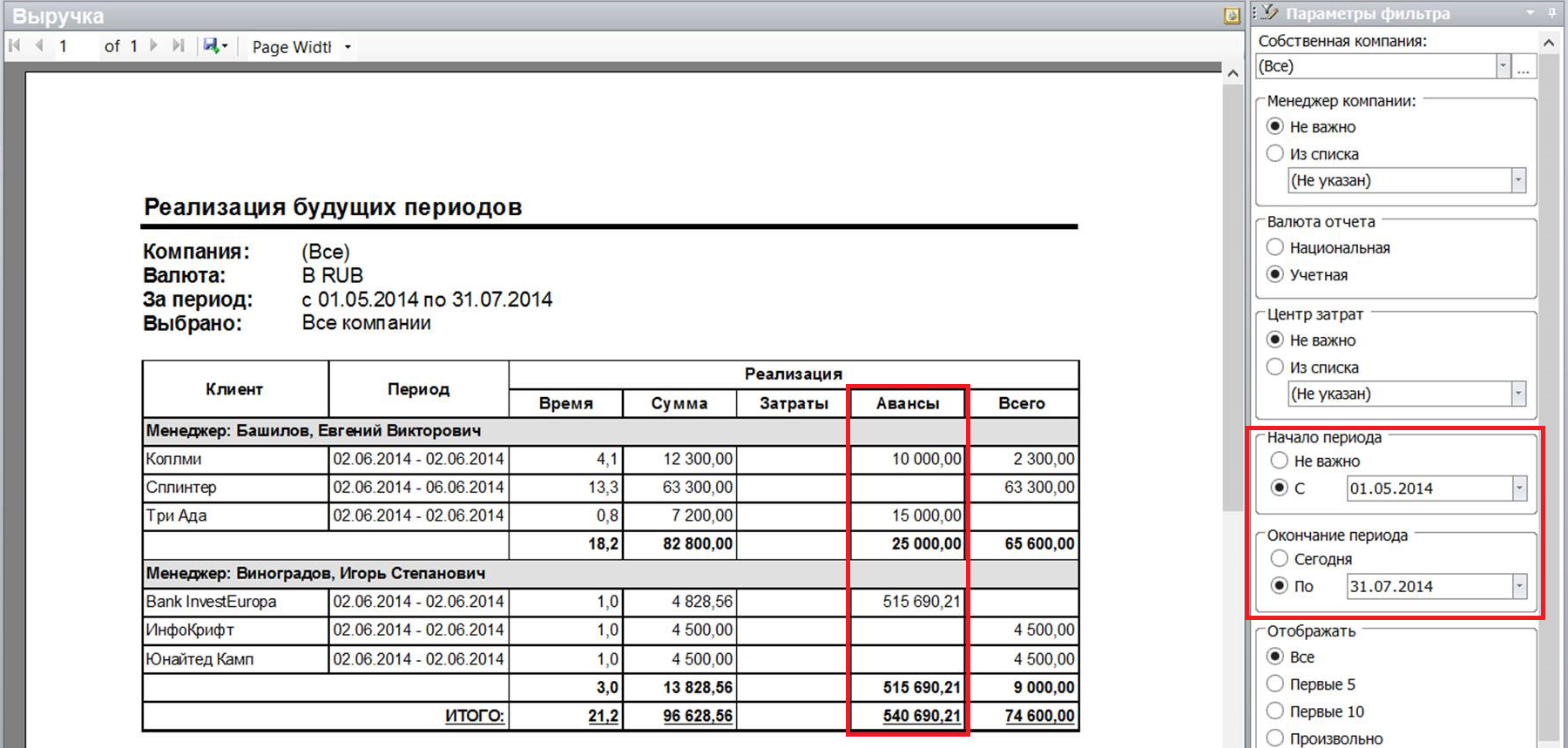Open the 01.05.2014 start date picker

point(1519,489)
